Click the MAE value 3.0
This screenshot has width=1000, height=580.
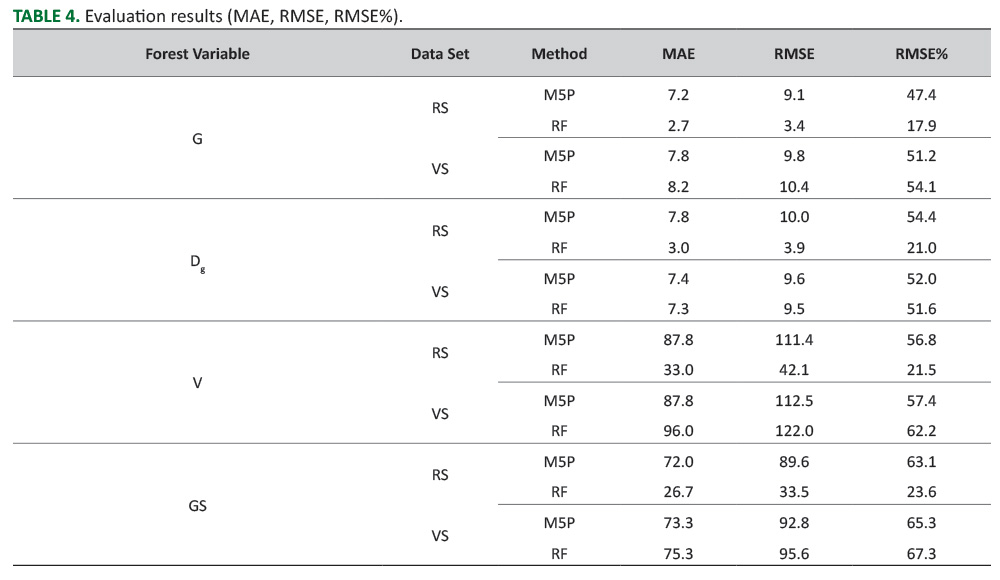pos(678,248)
